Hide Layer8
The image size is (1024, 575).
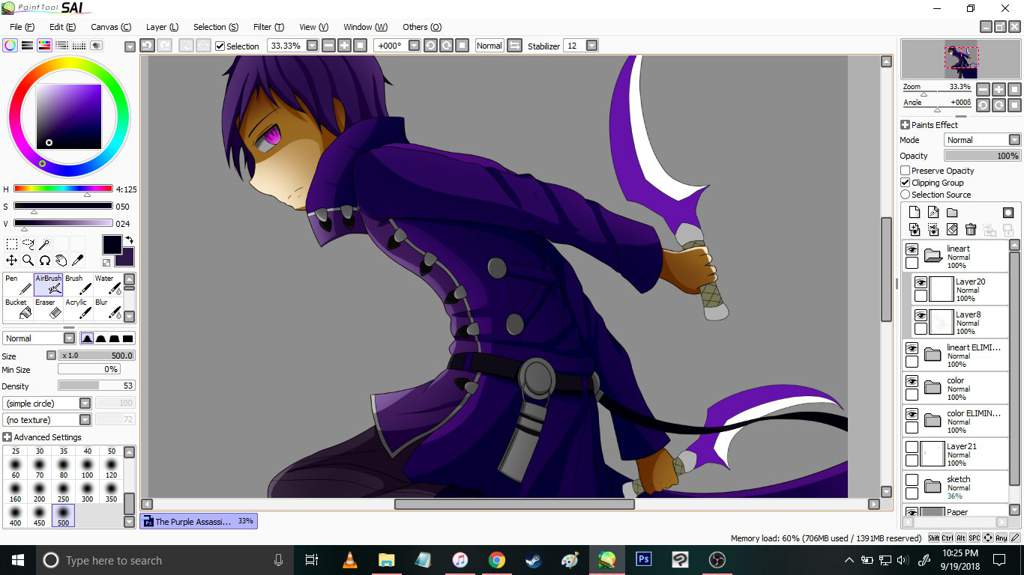[x=921, y=316]
